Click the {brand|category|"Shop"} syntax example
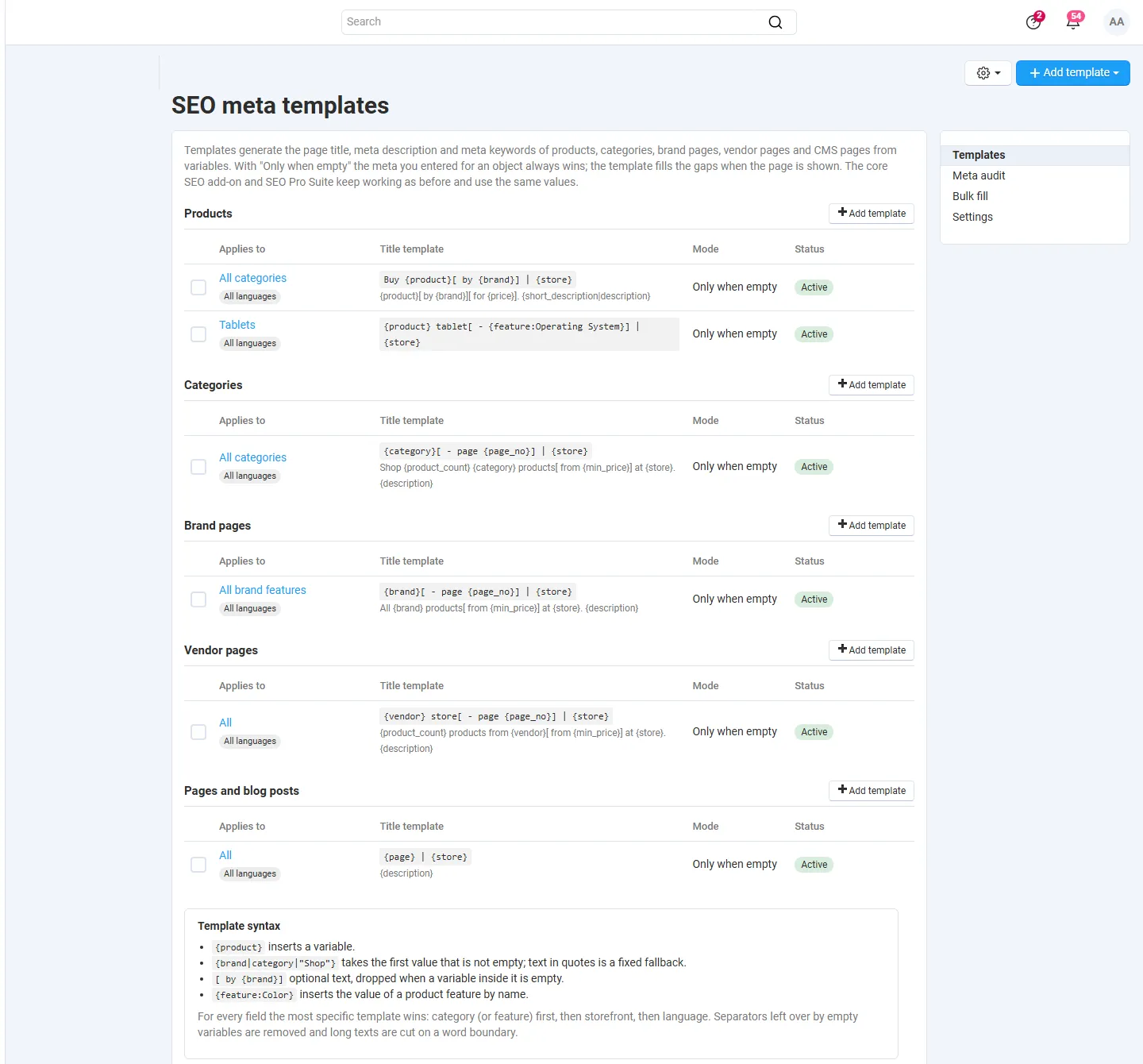 (x=275, y=963)
